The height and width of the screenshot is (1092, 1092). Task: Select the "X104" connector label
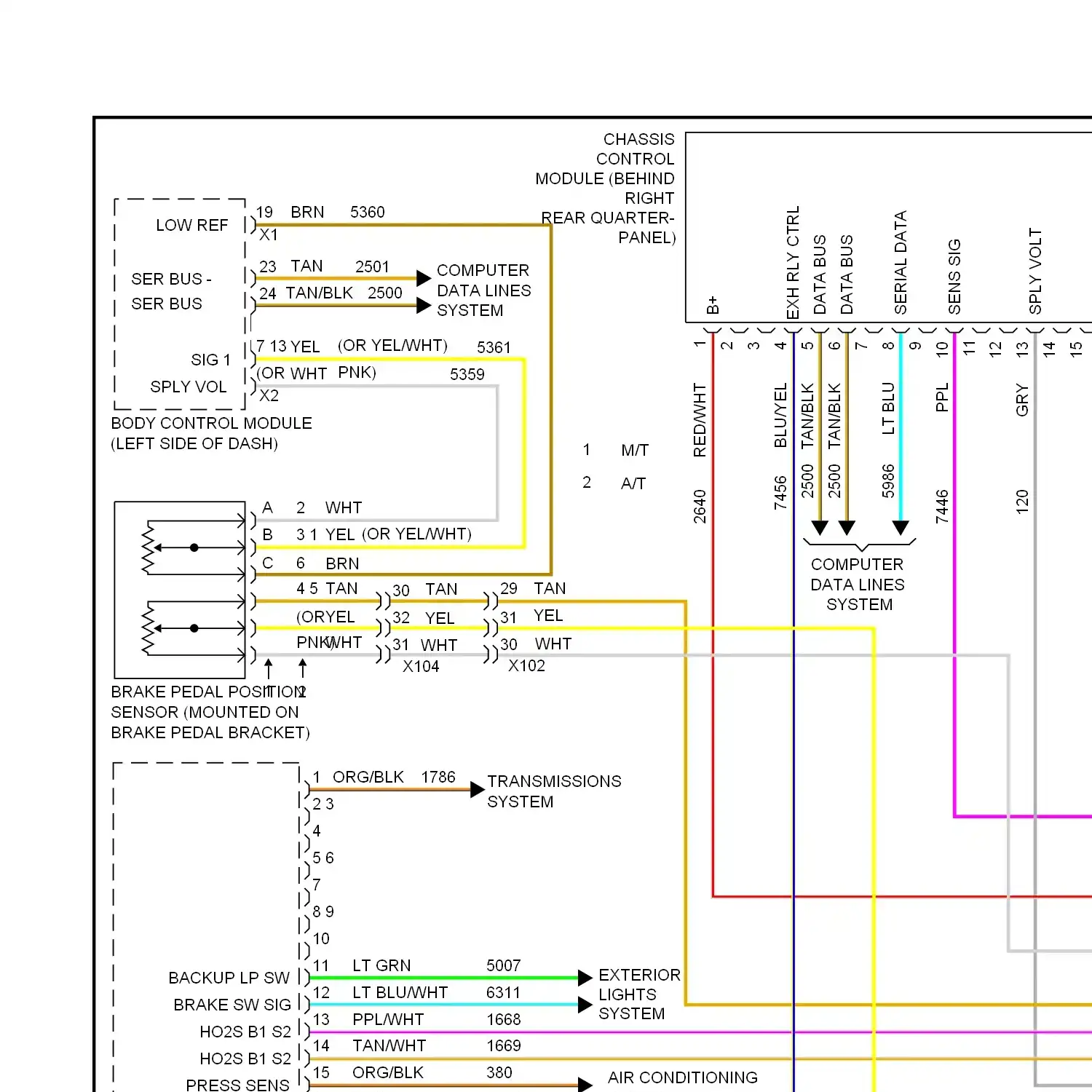(x=421, y=666)
